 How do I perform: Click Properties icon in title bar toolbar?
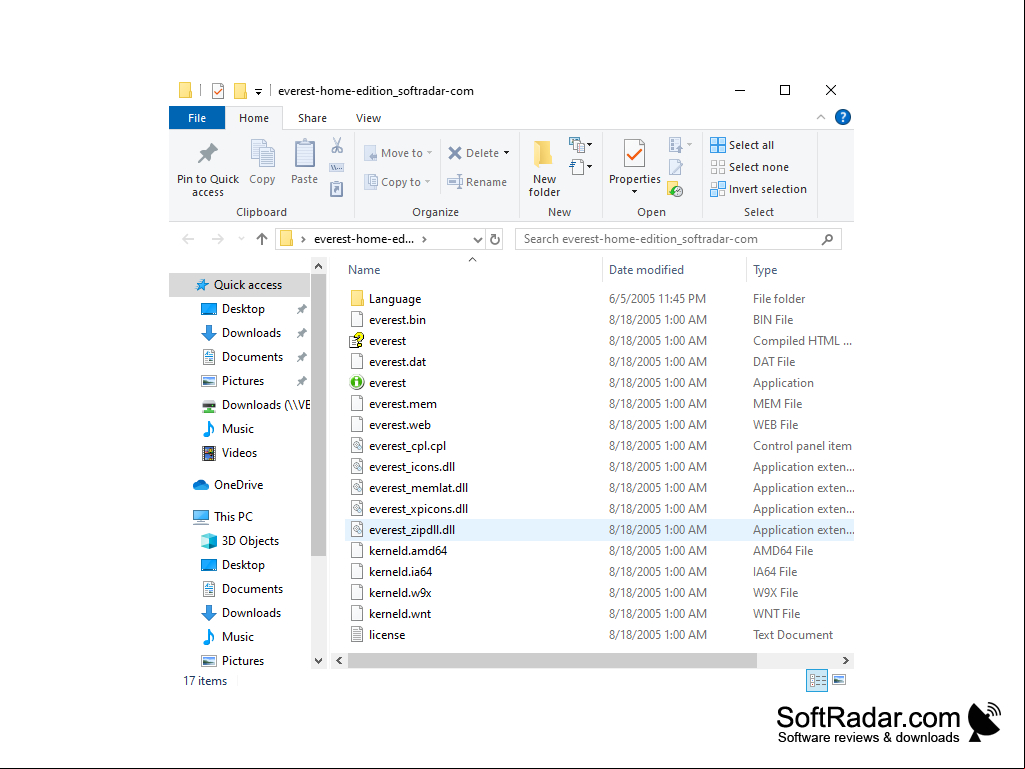pyautogui.click(x=218, y=91)
